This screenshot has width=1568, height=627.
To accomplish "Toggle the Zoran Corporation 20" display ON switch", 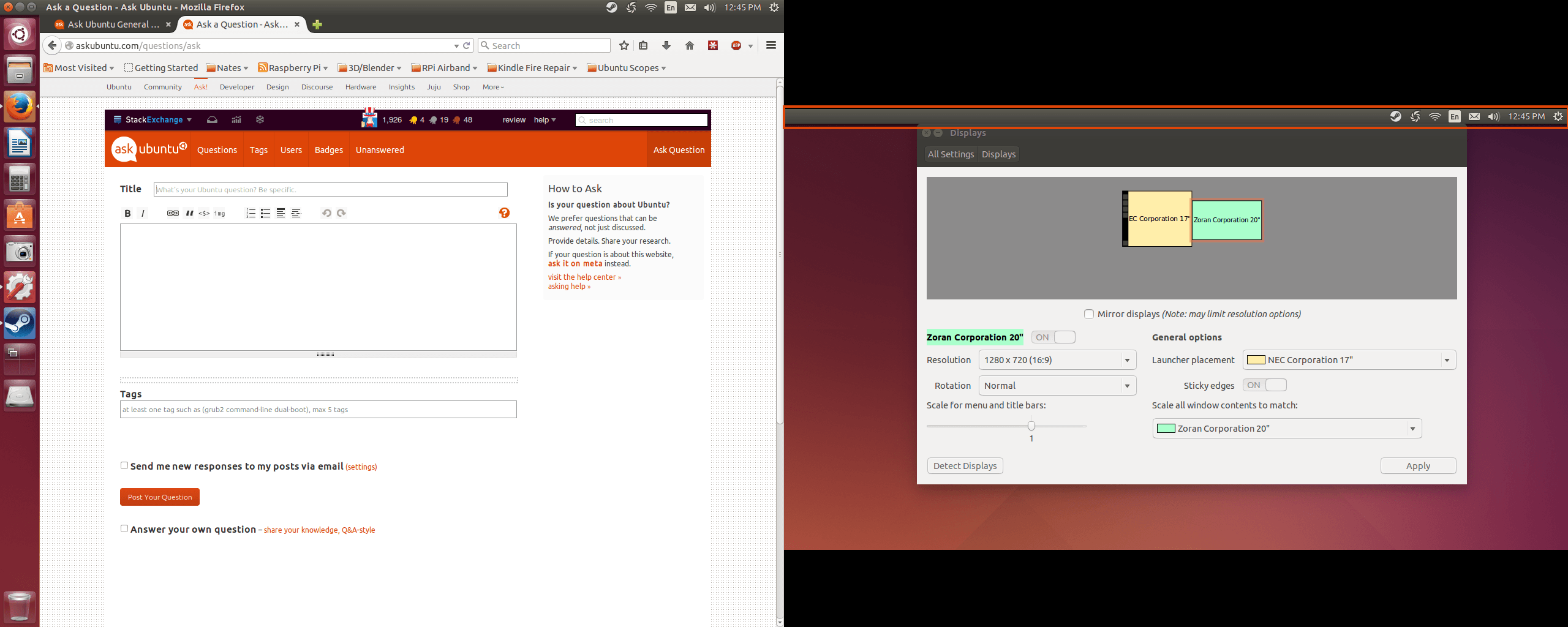I will pos(1053,337).
